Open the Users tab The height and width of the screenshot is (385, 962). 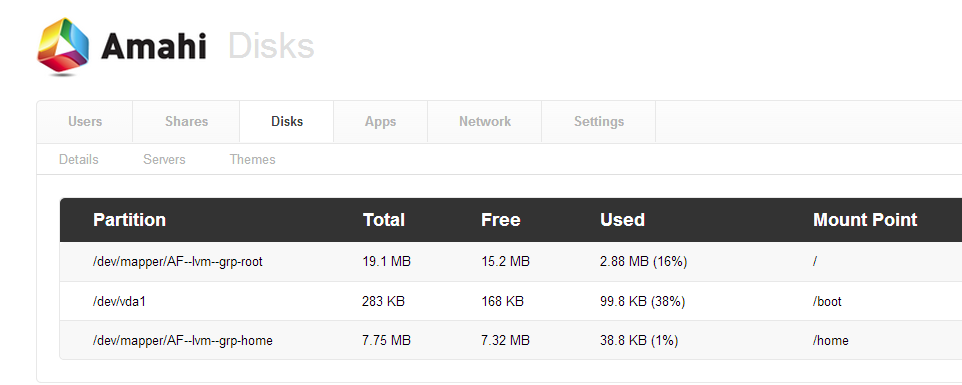(85, 121)
